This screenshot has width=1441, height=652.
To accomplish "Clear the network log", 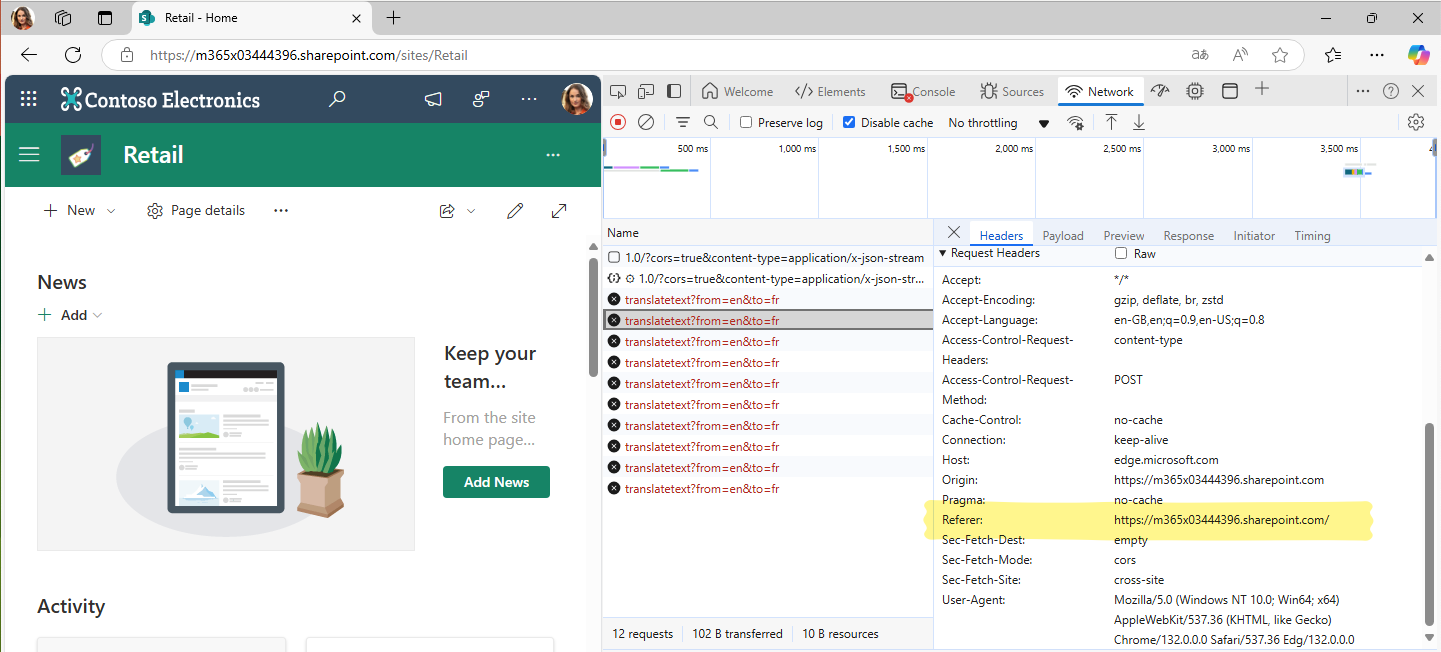I will pyautogui.click(x=646, y=122).
